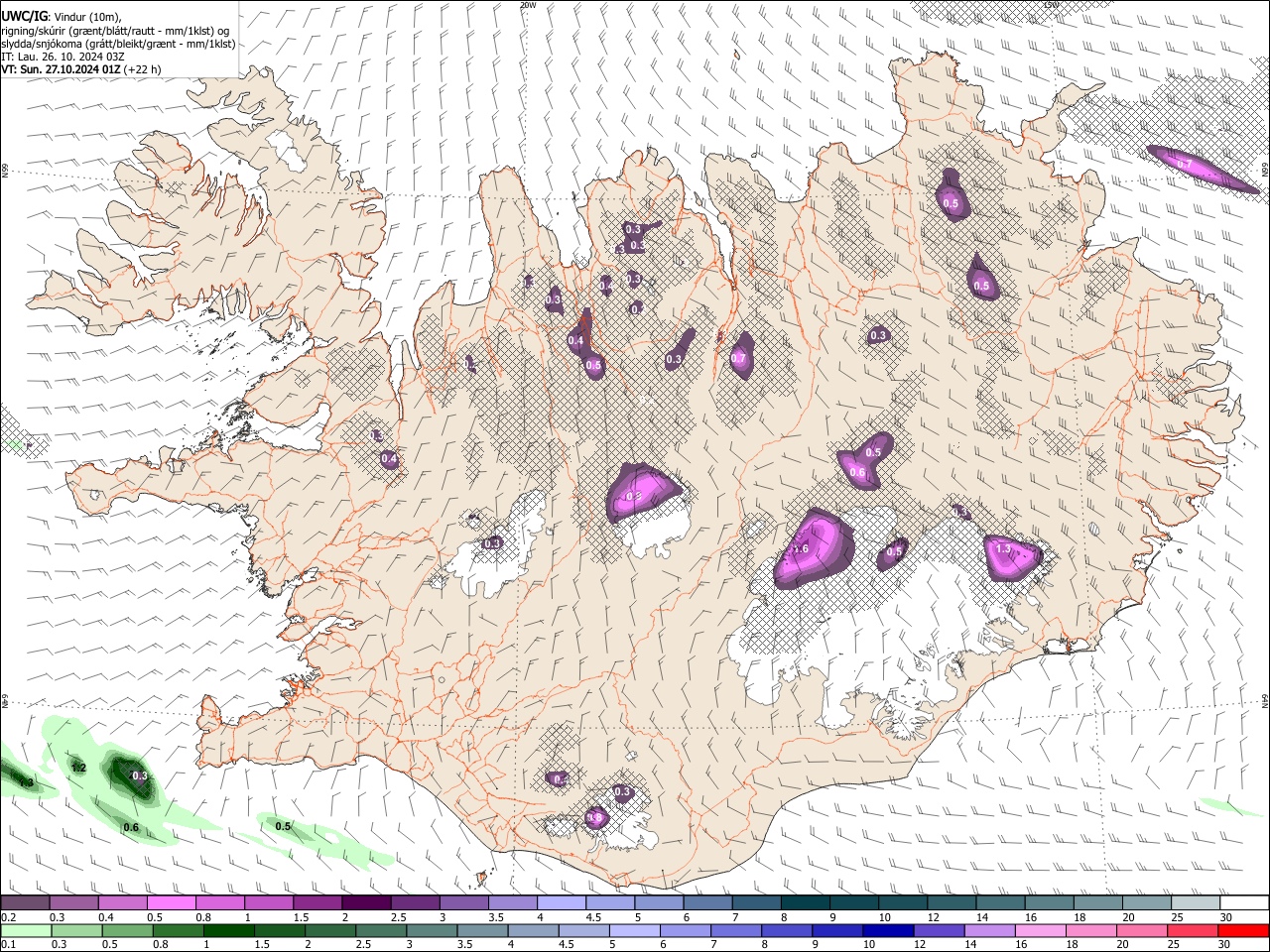Viewport: 1270px width, 952px height.
Task: Select the darkest purple swatch between 2 and 2.5, upper legend
Action: 366,903
